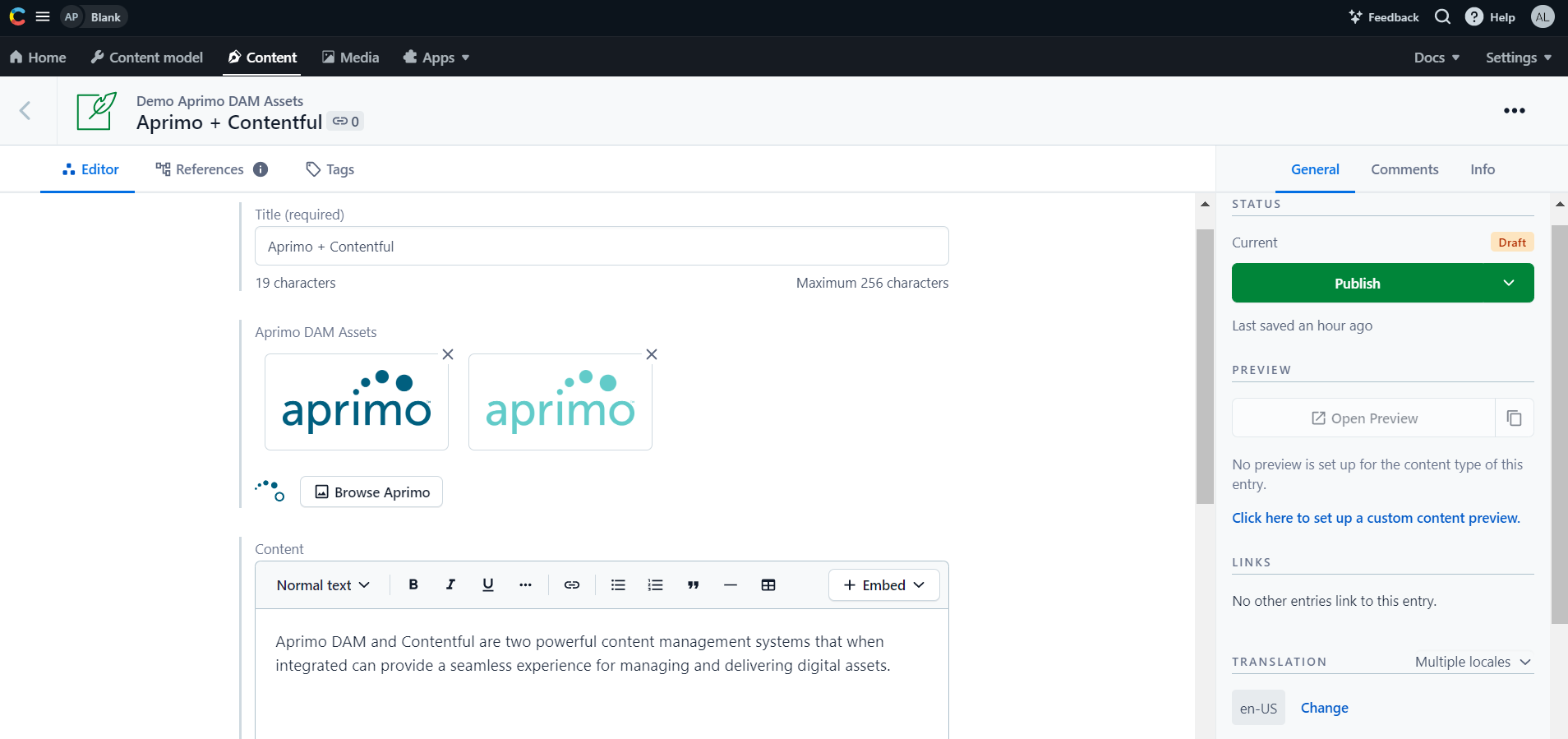The image size is (1568, 739).
Task: Click the Contentful logo icon
Action: (17, 16)
